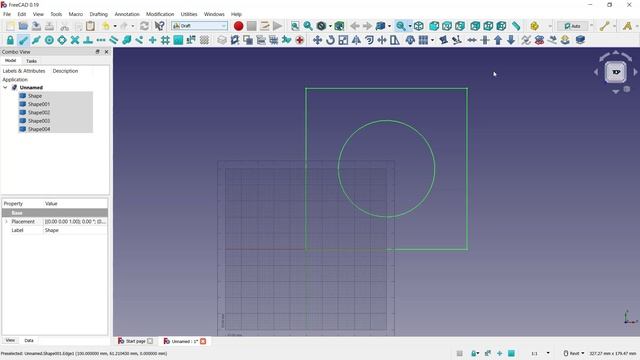Select the Draft Upgrade up-arrow tool
The image size is (640, 360).
(x=498, y=40)
